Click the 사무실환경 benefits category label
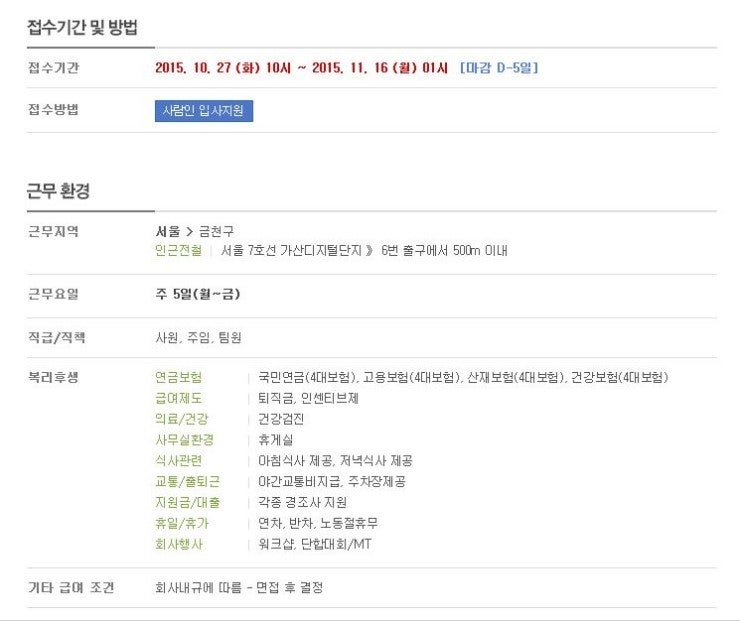The width and height of the screenshot is (740, 621). (x=185, y=439)
